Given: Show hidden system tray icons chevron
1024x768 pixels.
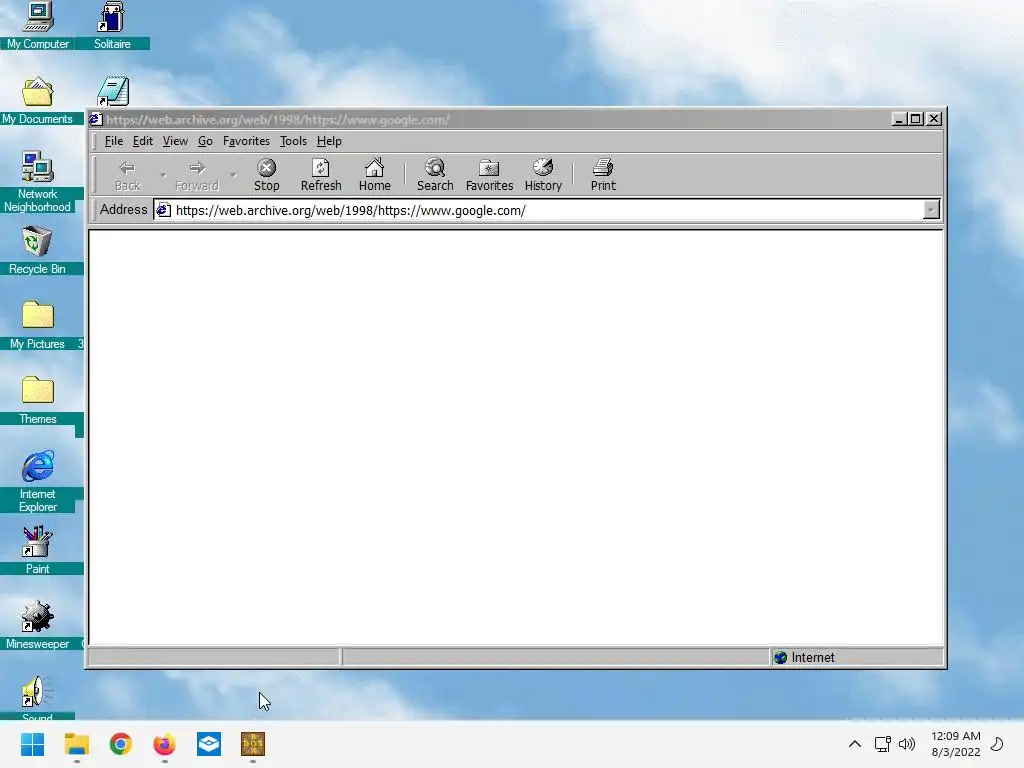Looking at the screenshot, I should click(854, 744).
